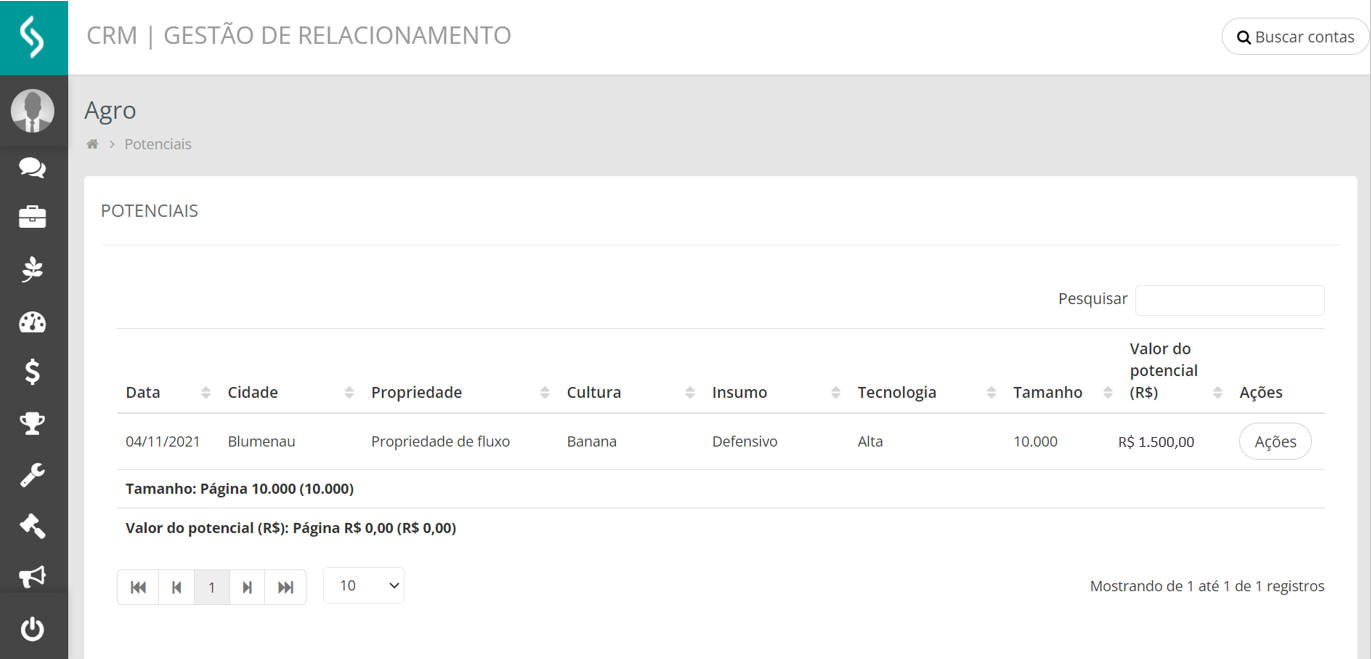The image size is (1371, 659).
Task: Open the wrench tools sidebar icon
Action: coord(33,475)
